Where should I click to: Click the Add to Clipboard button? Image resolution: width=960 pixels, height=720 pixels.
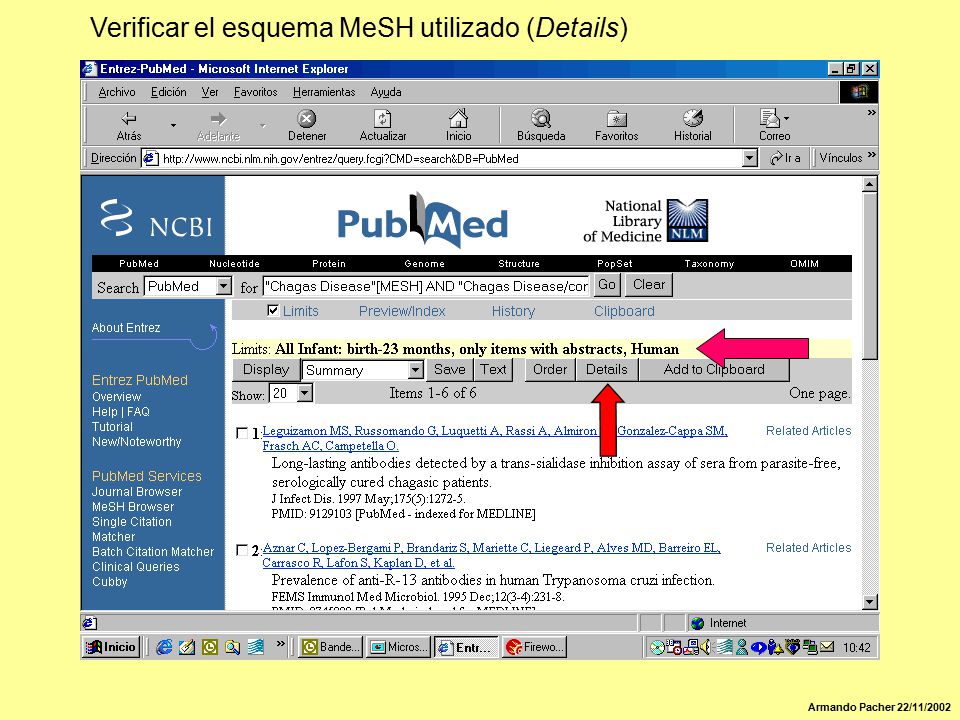(714, 369)
